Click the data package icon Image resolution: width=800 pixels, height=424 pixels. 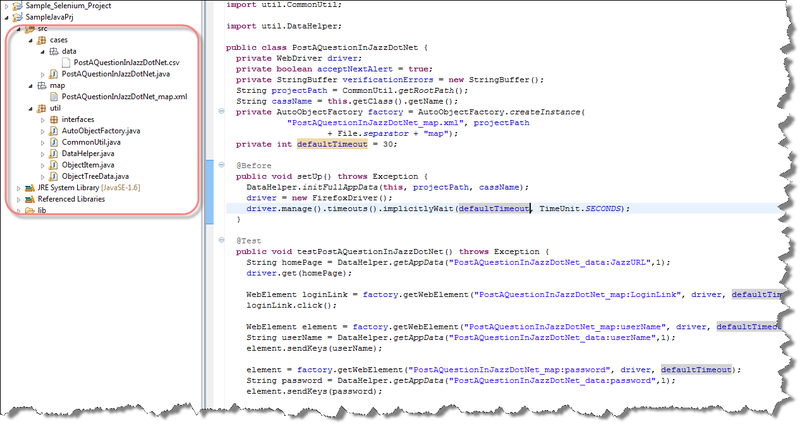tap(54, 51)
